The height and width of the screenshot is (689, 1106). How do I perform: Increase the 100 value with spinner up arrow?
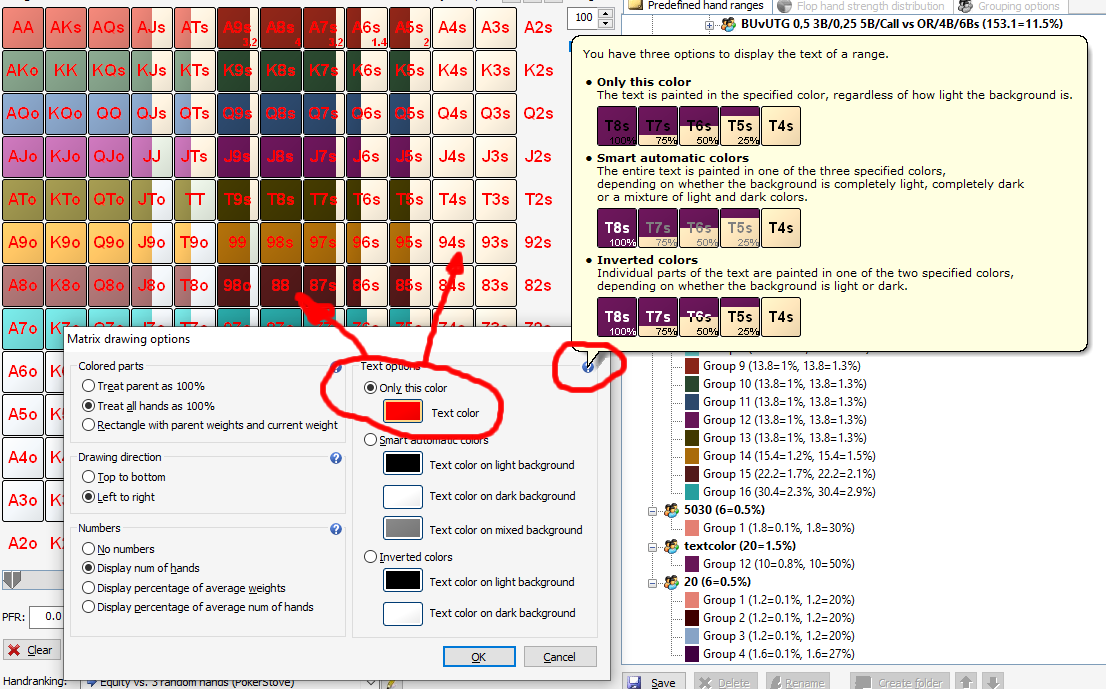(605, 13)
